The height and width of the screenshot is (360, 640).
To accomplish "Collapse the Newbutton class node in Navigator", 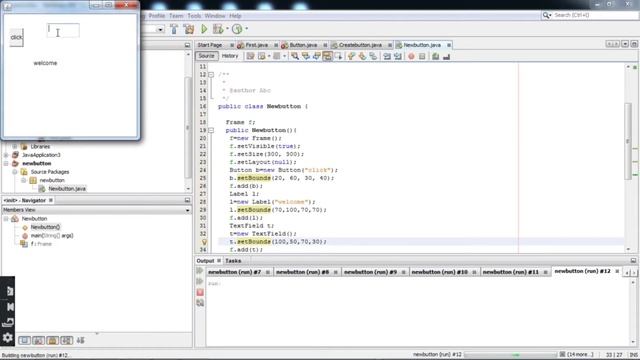I will pos(6,219).
